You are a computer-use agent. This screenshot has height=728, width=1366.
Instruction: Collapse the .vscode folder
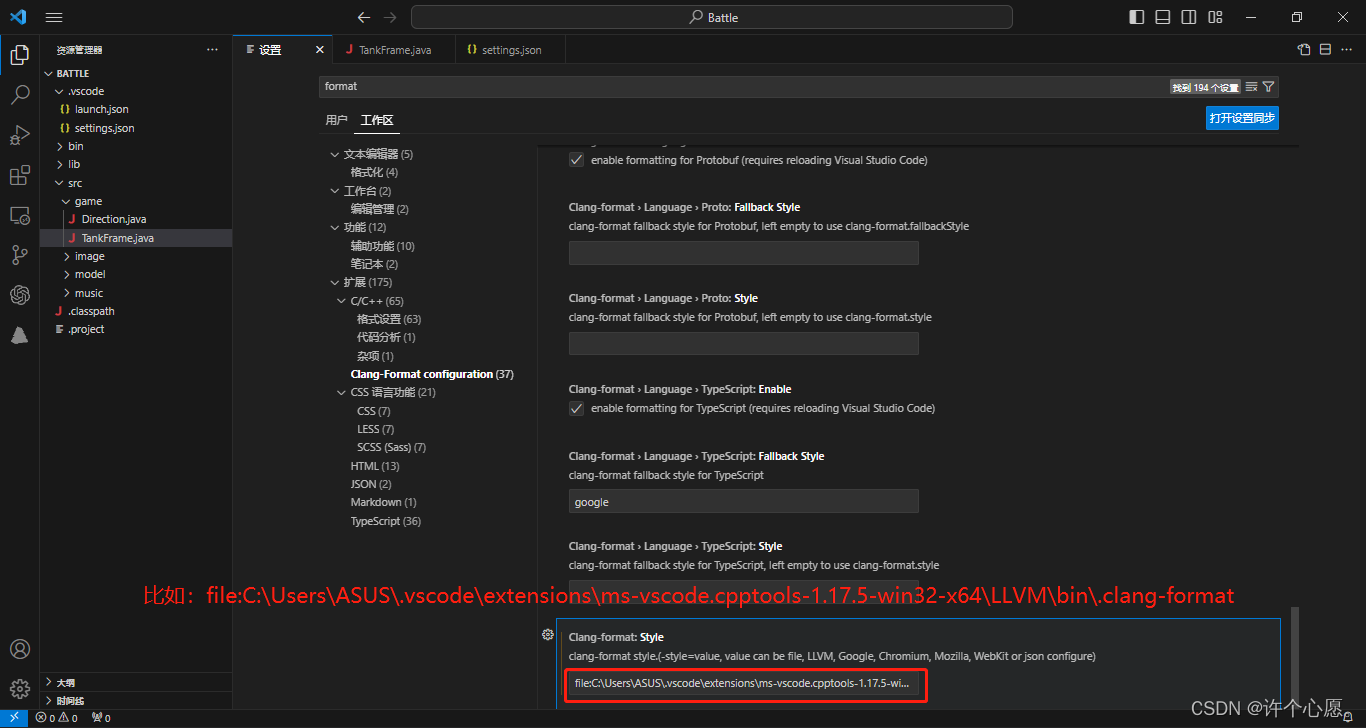[x=59, y=91]
